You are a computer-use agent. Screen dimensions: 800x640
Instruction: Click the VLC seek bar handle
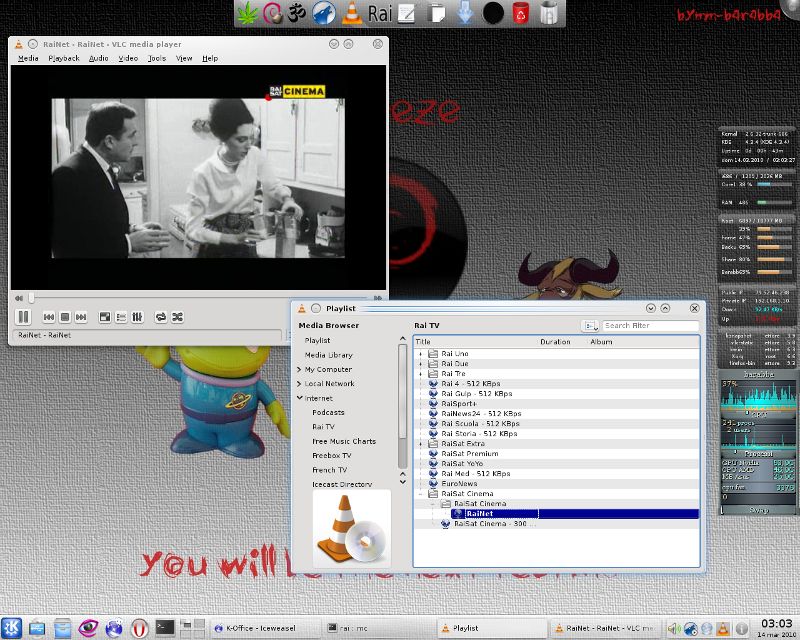tap(32, 298)
